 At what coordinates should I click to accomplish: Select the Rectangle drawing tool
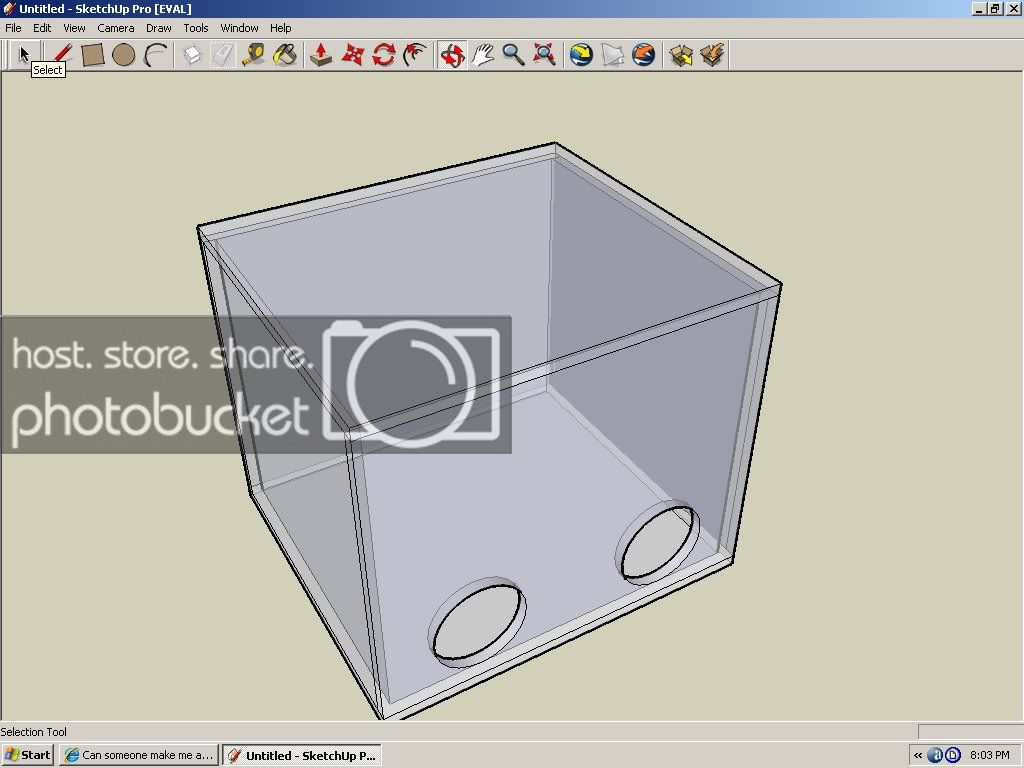coord(93,55)
